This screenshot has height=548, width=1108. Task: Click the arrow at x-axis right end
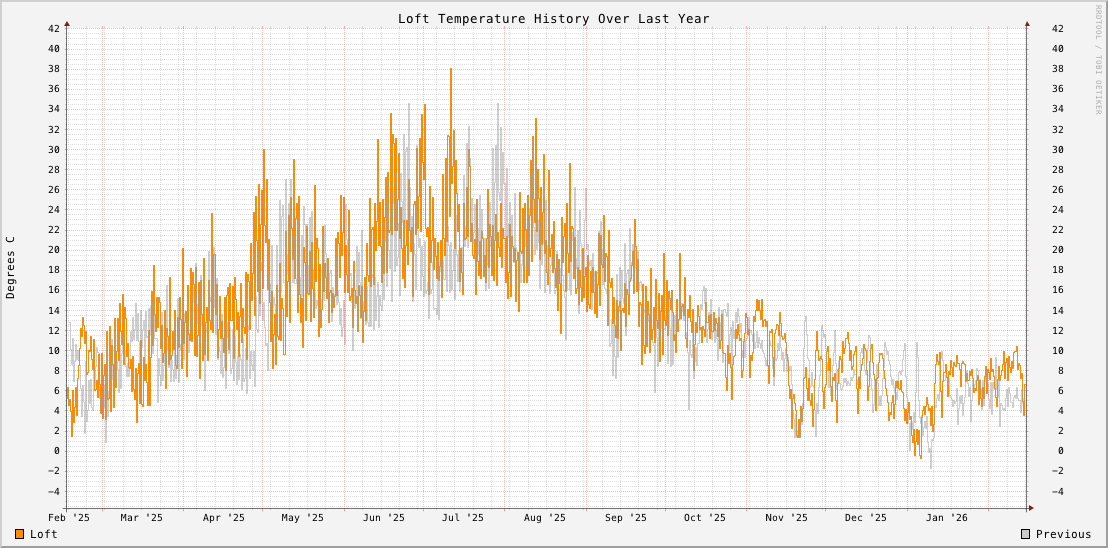click(x=1030, y=508)
